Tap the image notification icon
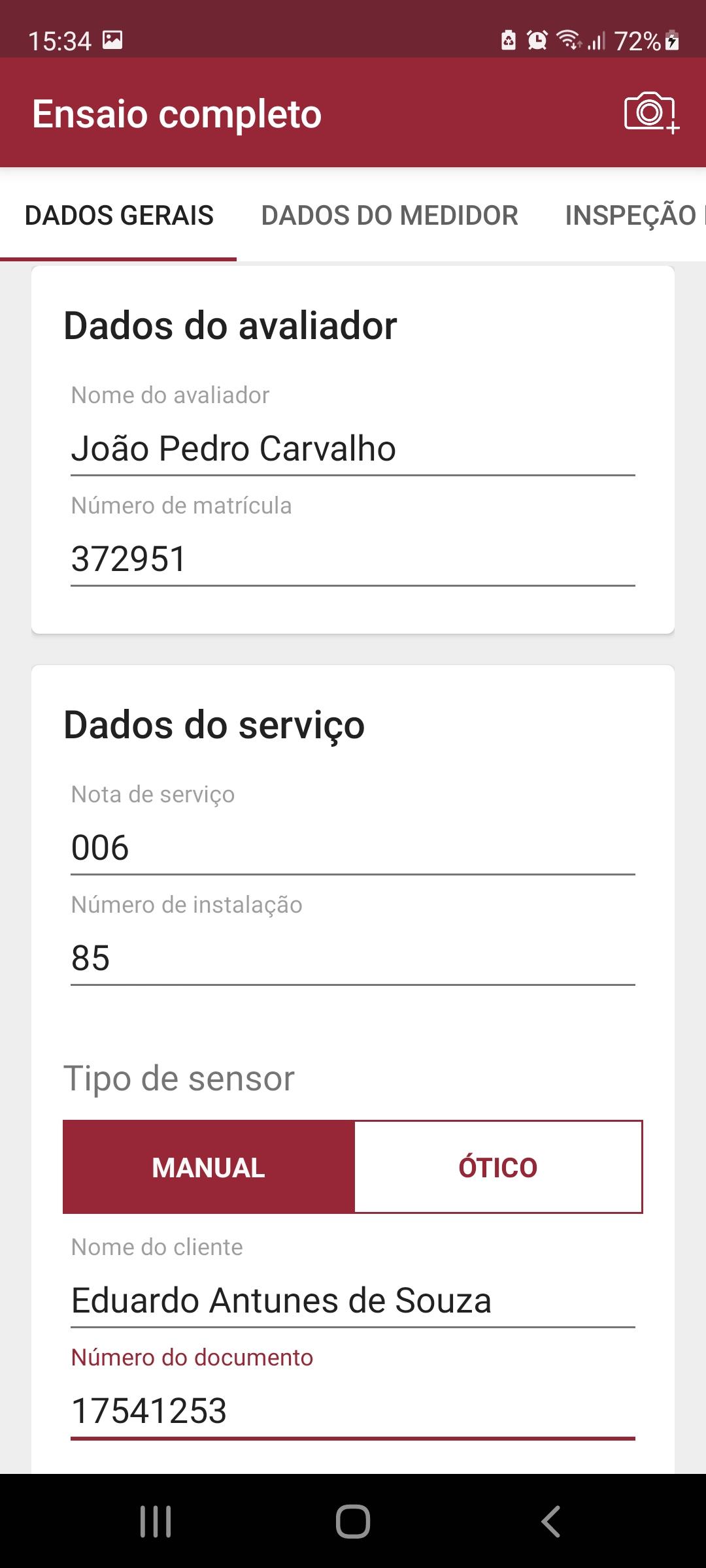The width and height of the screenshot is (706, 1568). (112, 41)
